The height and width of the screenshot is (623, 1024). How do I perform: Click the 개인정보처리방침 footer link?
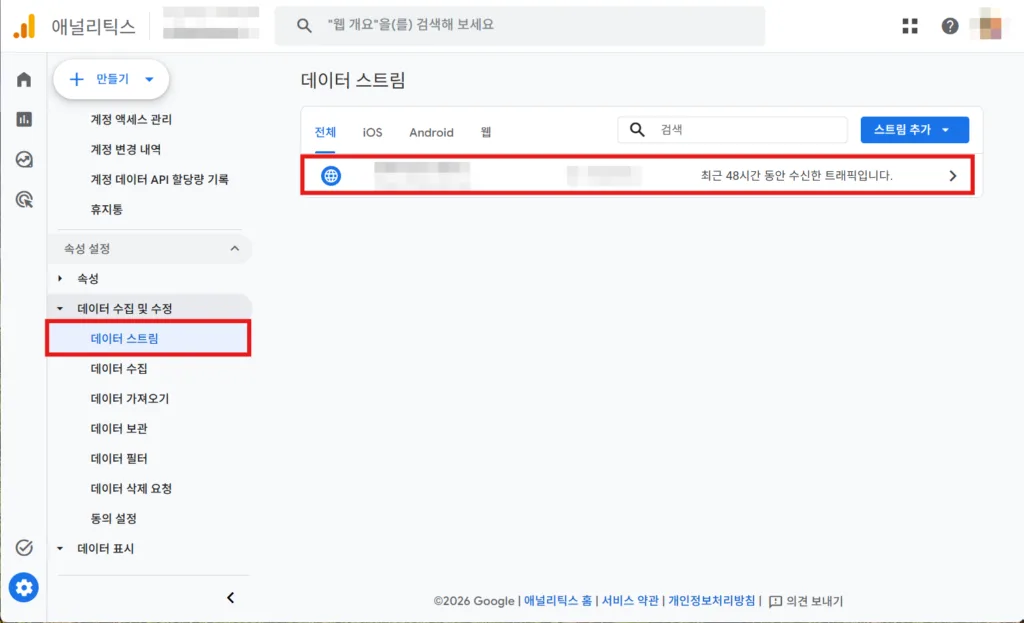[x=711, y=601]
